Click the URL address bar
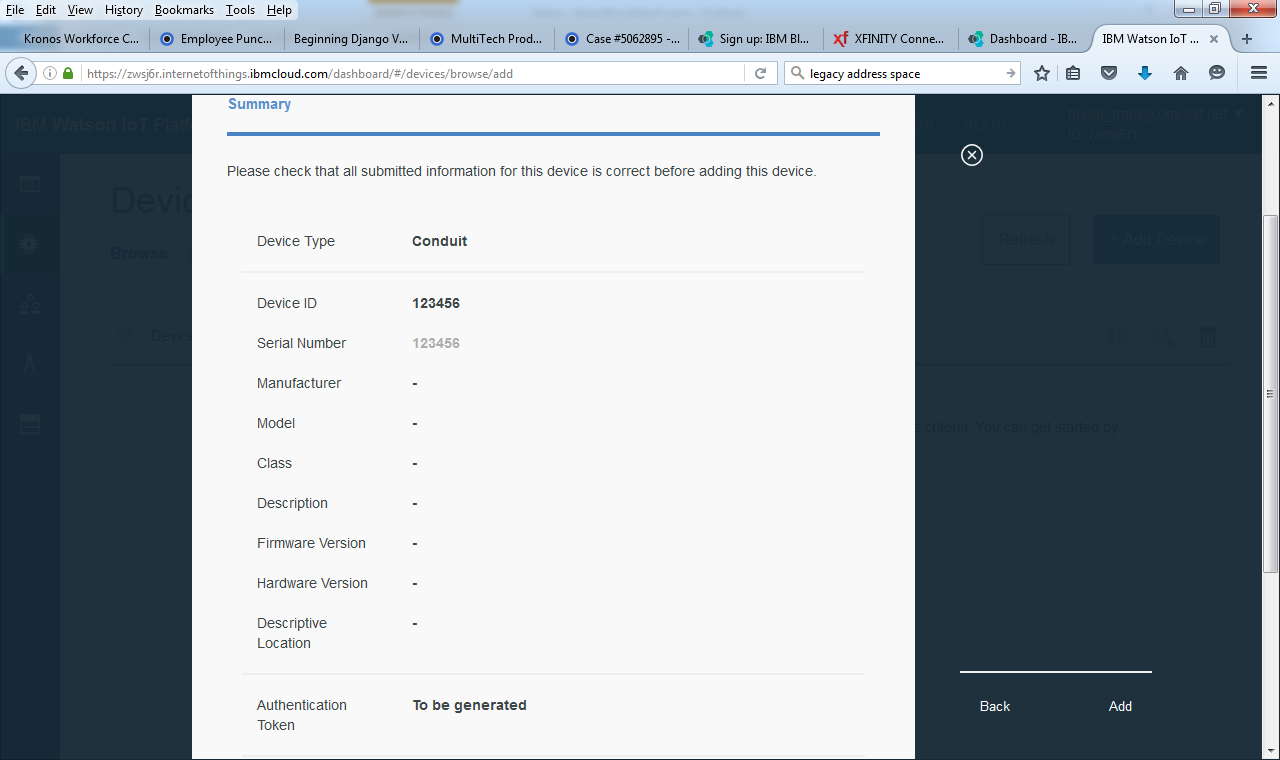This screenshot has width=1280, height=760. 420,73
